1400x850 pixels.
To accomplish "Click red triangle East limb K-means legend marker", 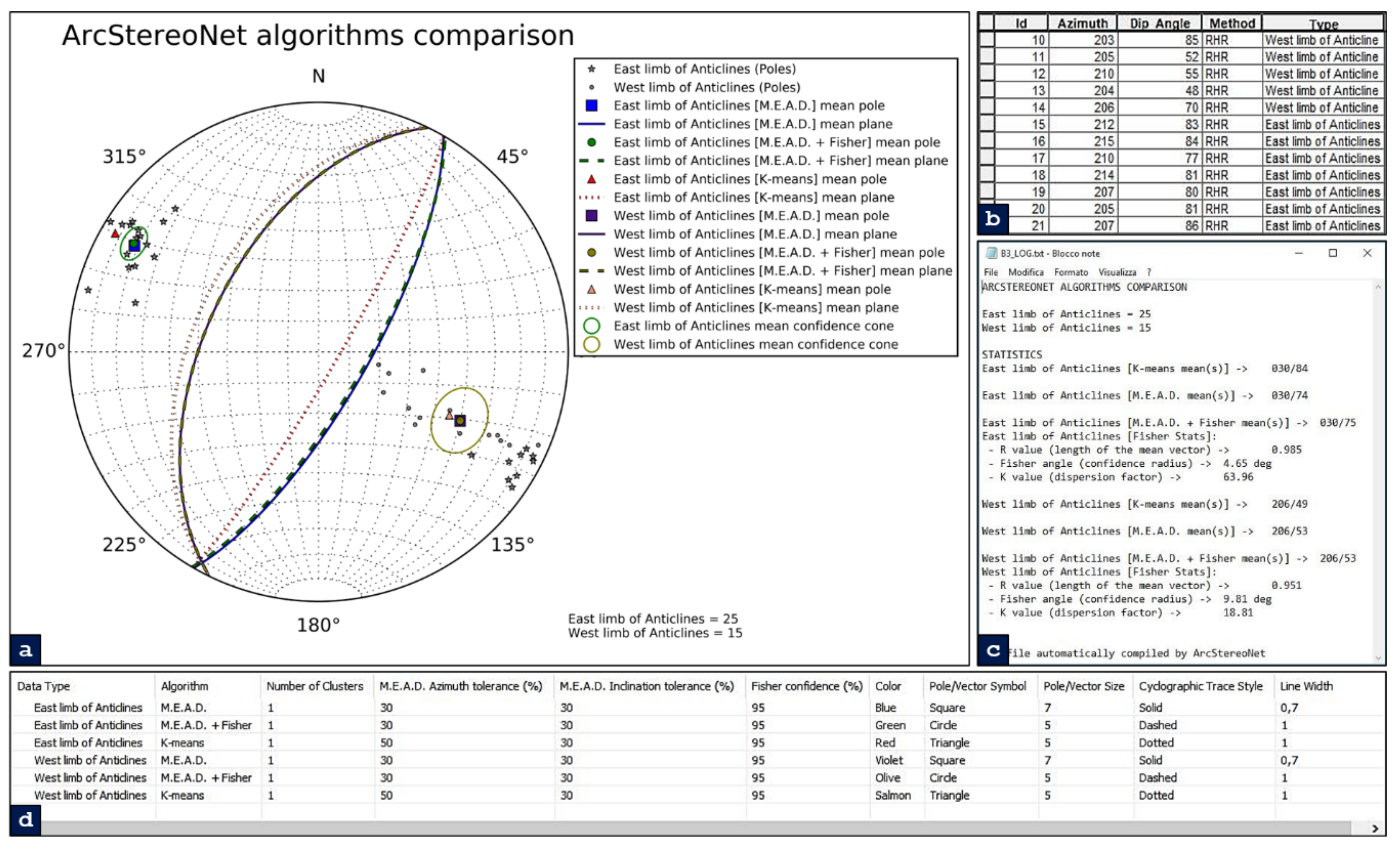I will coord(591,179).
